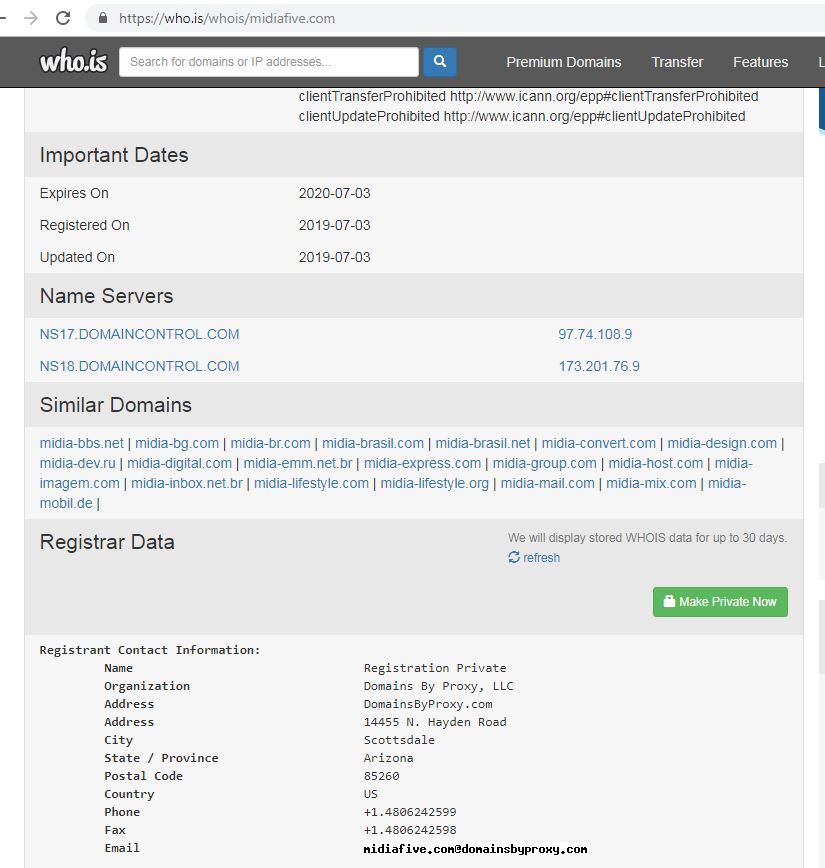Open similar domain midia-digital.com
The height and width of the screenshot is (868, 825).
179,463
